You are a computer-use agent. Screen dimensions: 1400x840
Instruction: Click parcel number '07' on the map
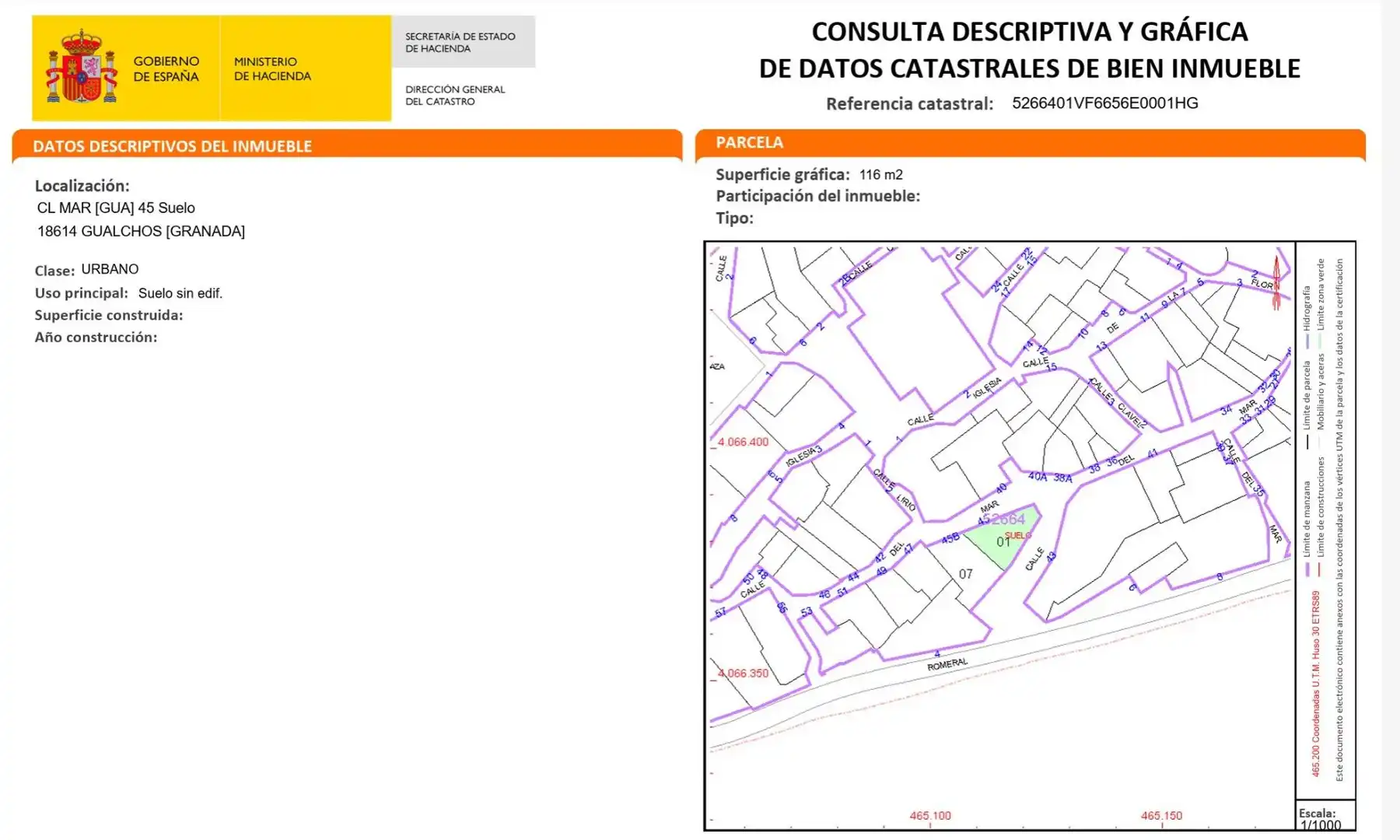tap(965, 574)
